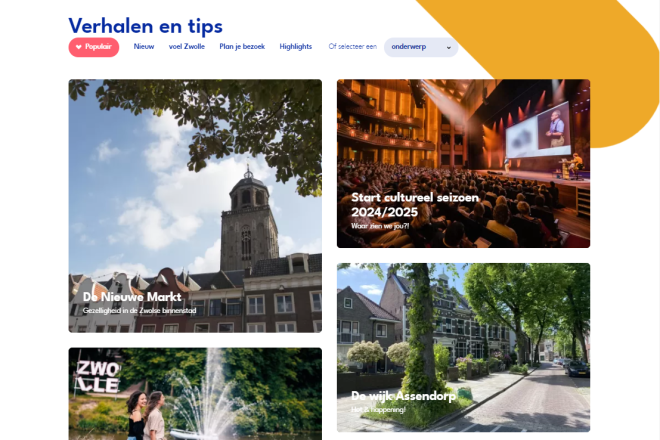The height and width of the screenshot is (440, 660).
Task: Click the Verhalen en tips heading
Action: click(146, 26)
